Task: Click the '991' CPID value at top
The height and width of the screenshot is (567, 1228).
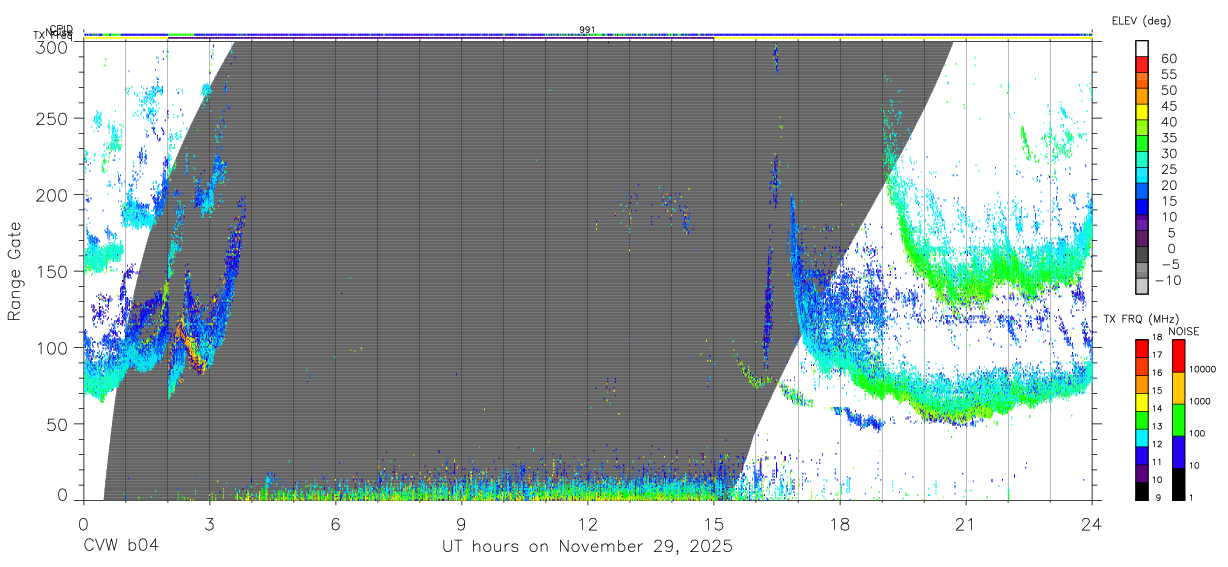Action: point(588,29)
